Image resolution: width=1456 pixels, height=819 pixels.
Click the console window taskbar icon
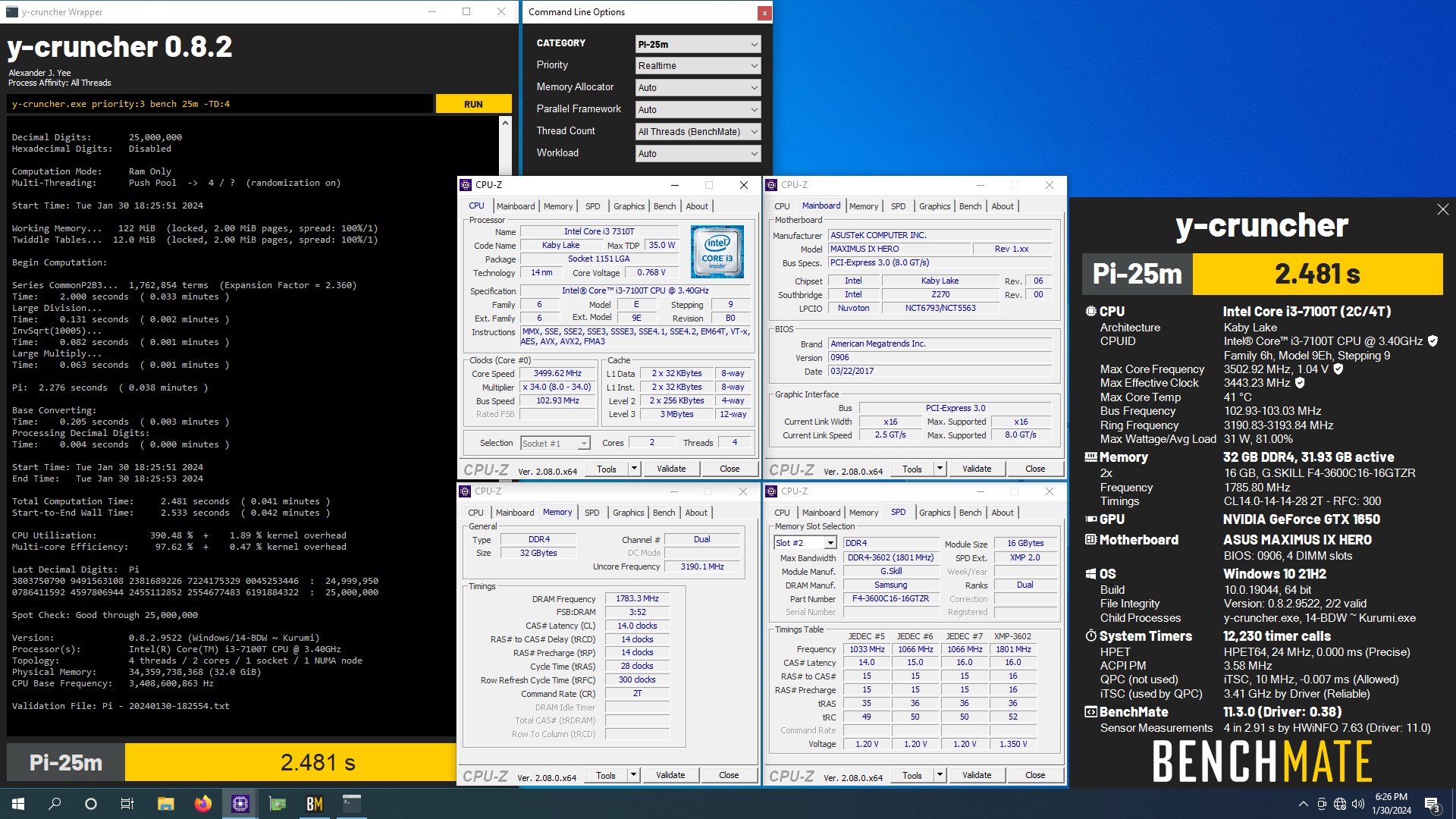(x=351, y=804)
